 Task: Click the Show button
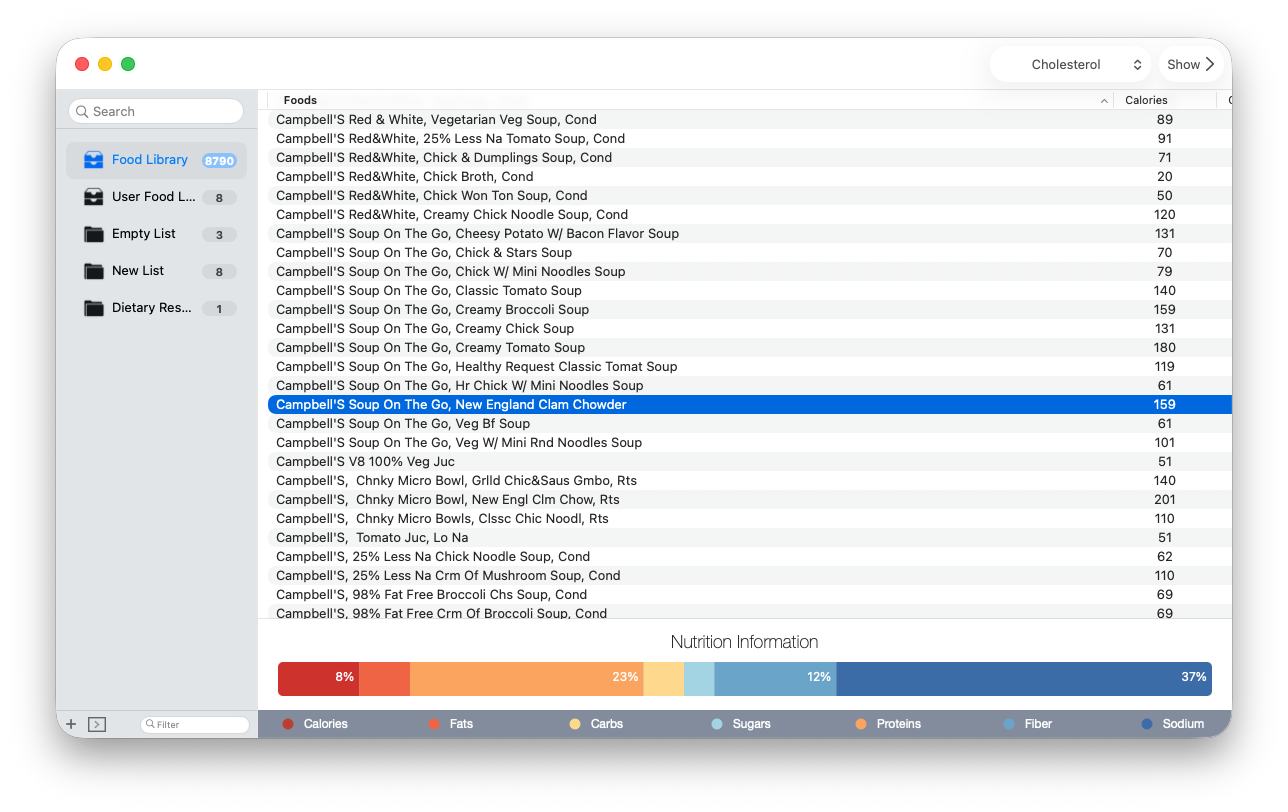[x=1190, y=64]
